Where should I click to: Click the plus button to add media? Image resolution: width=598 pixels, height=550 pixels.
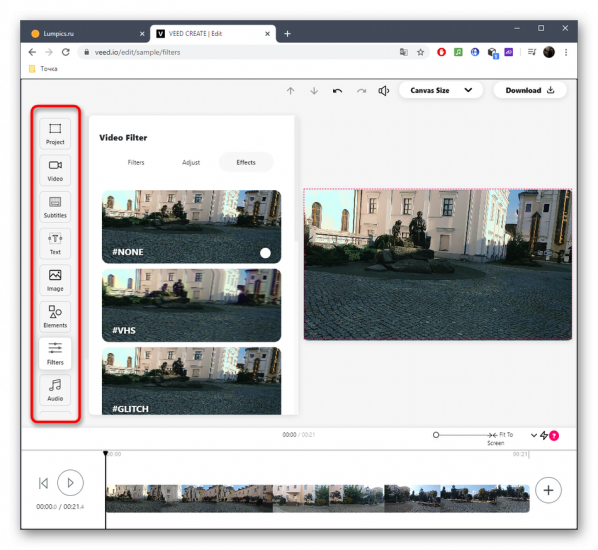[548, 490]
